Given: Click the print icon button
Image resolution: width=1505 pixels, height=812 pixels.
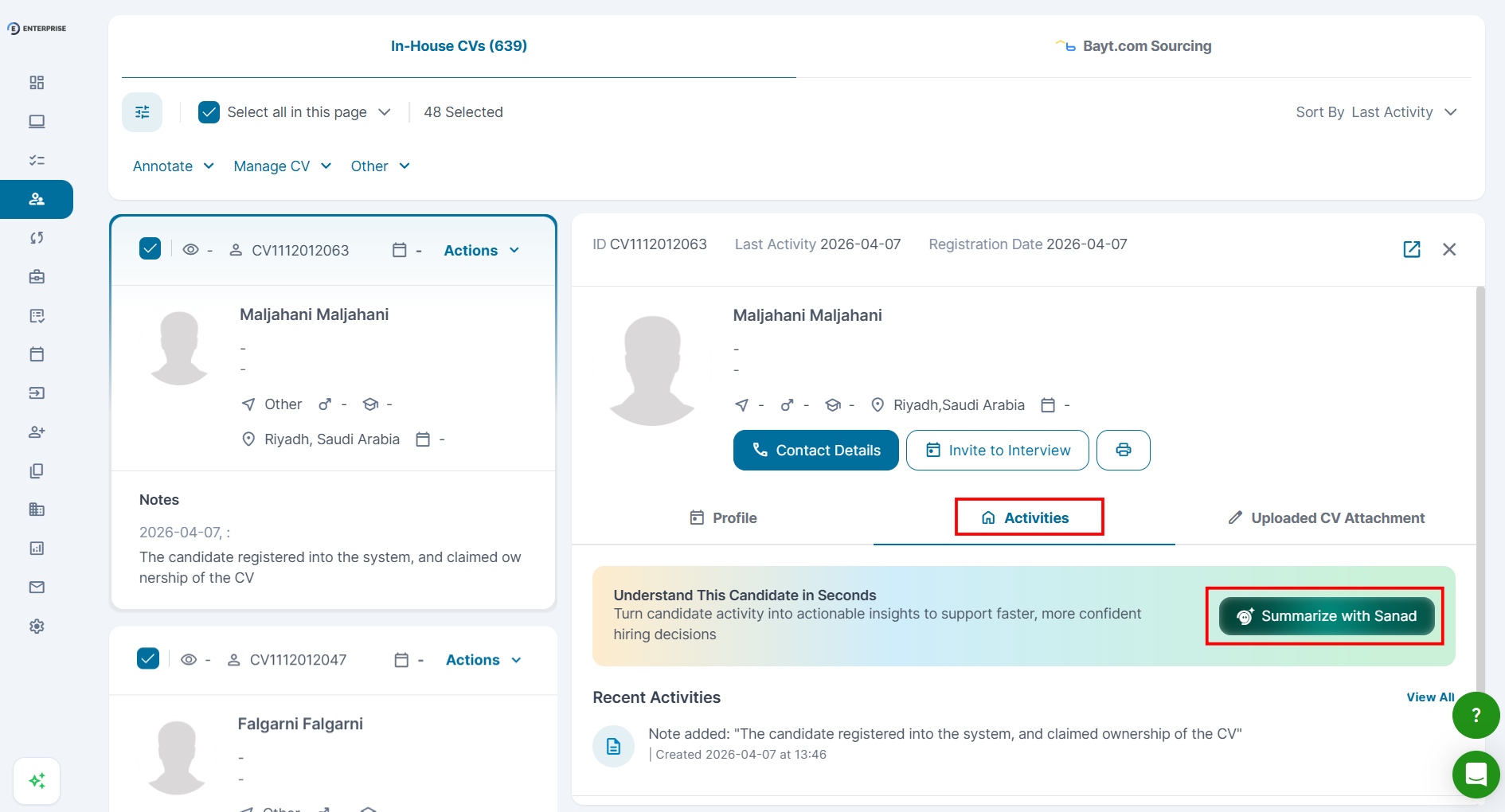Looking at the screenshot, I should (1123, 451).
